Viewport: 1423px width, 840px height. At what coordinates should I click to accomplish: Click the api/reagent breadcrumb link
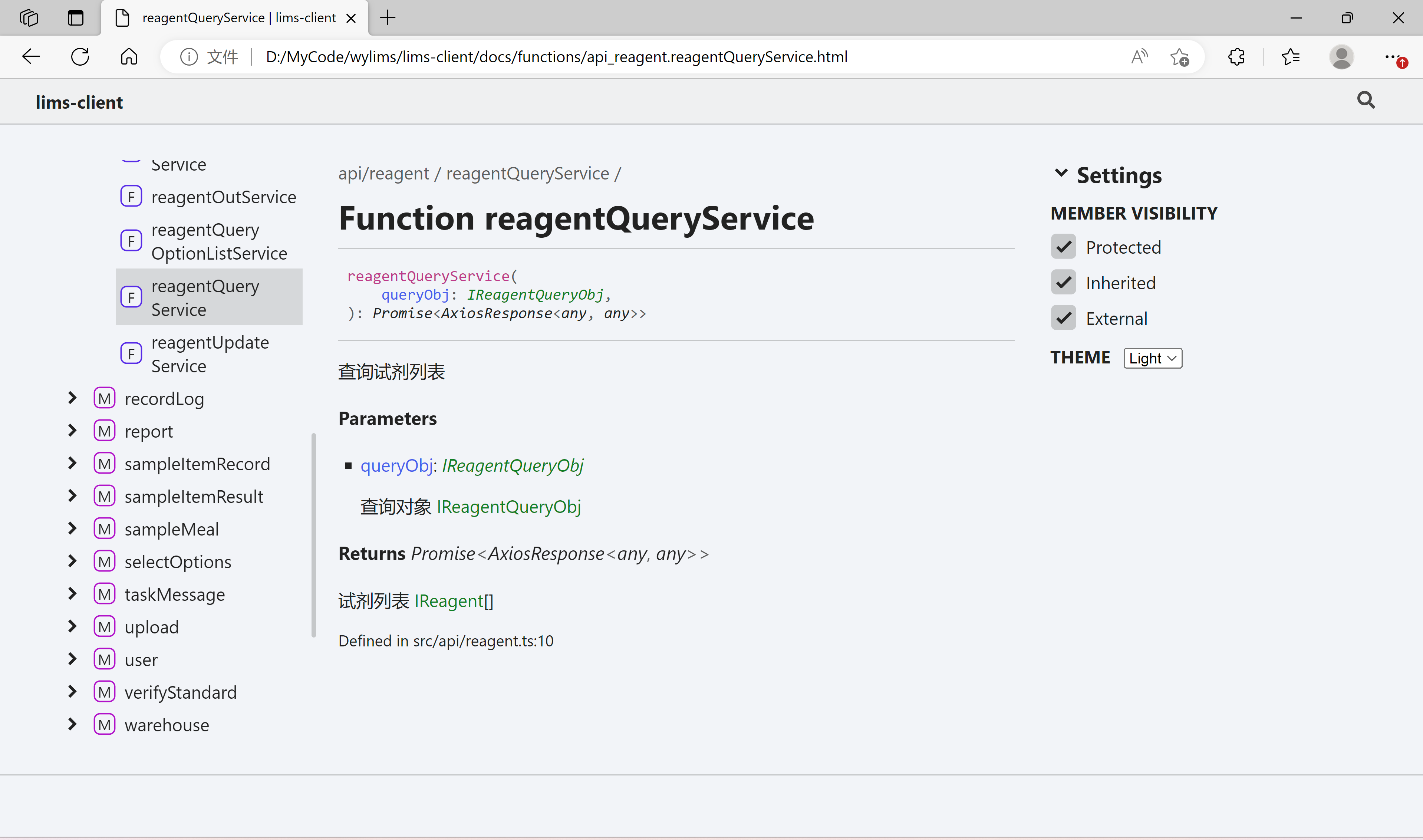pos(383,173)
